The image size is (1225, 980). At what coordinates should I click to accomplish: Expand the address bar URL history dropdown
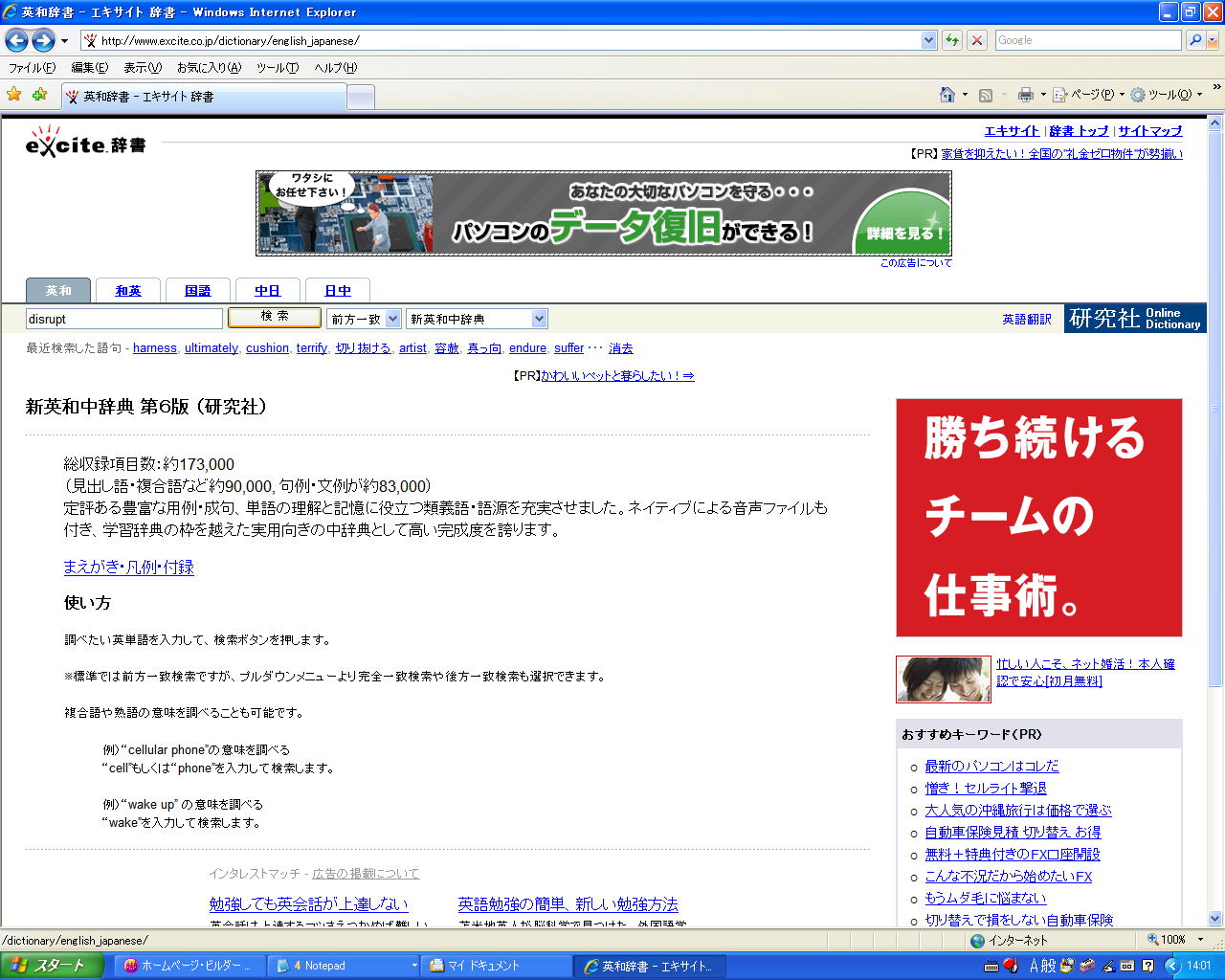pyautogui.click(x=928, y=40)
